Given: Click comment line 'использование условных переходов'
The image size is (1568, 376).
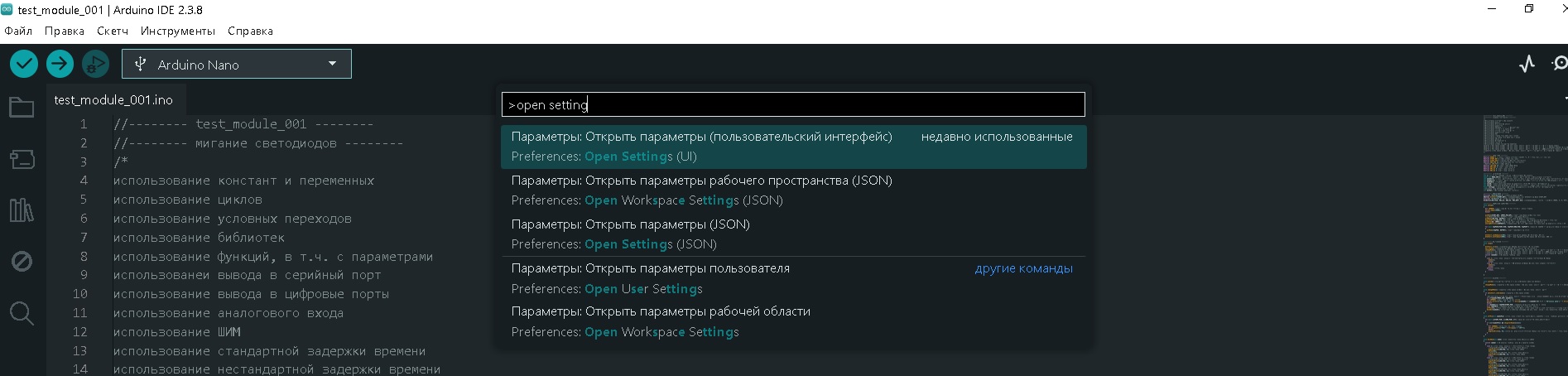Looking at the screenshot, I should point(233,219).
